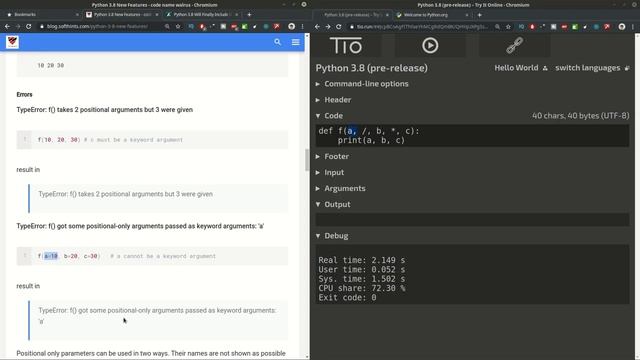Expand the Arguments section
The width and height of the screenshot is (640, 360).
coord(340,188)
